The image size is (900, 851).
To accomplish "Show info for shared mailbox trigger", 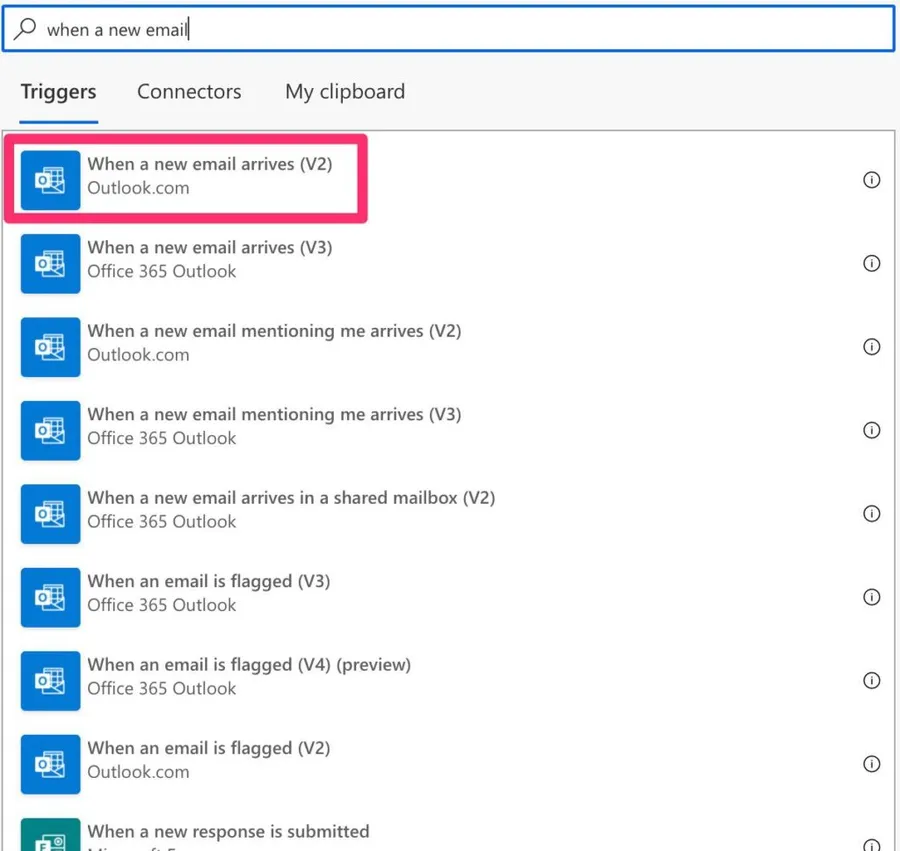I will coord(871,513).
